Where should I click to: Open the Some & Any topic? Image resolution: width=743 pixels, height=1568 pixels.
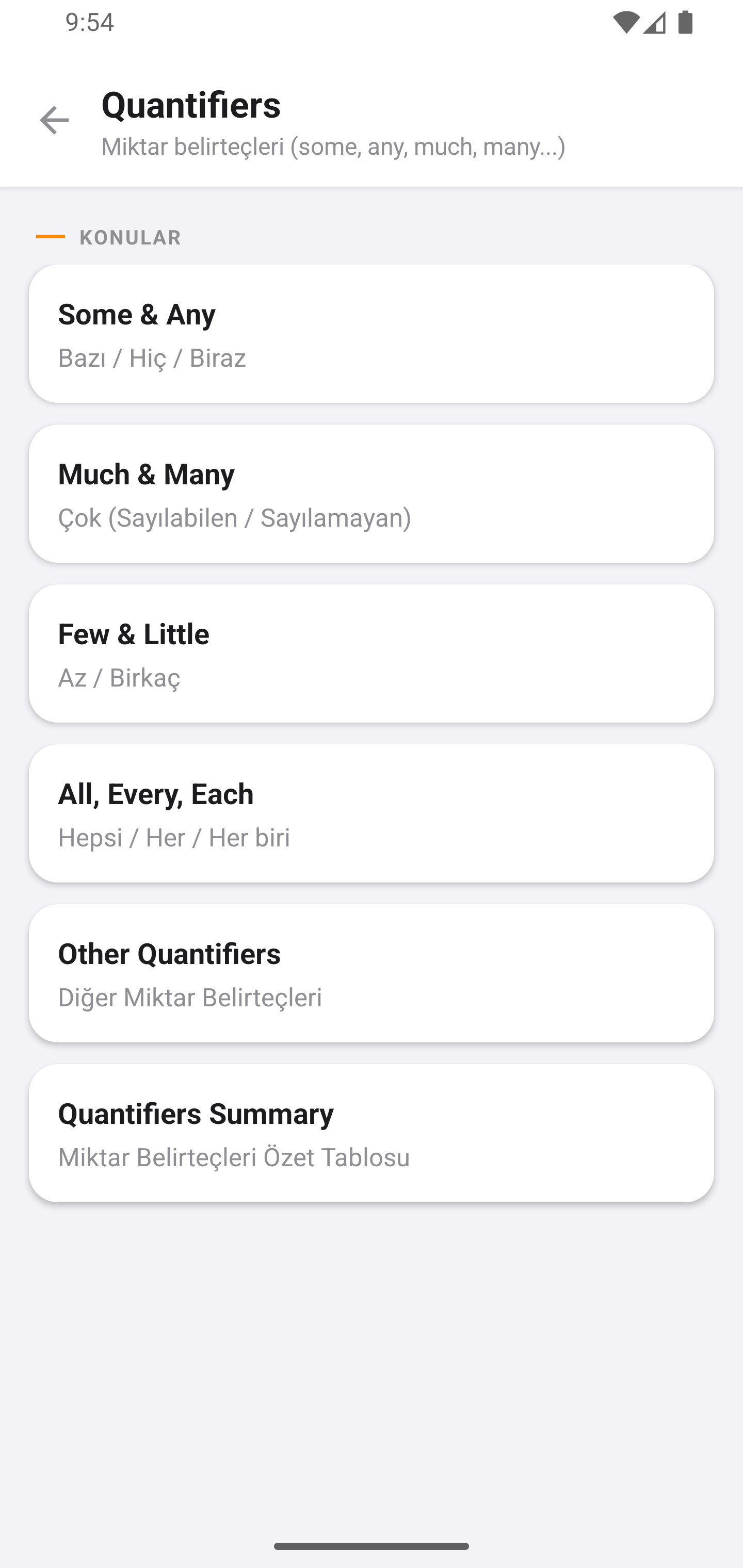point(371,334)
